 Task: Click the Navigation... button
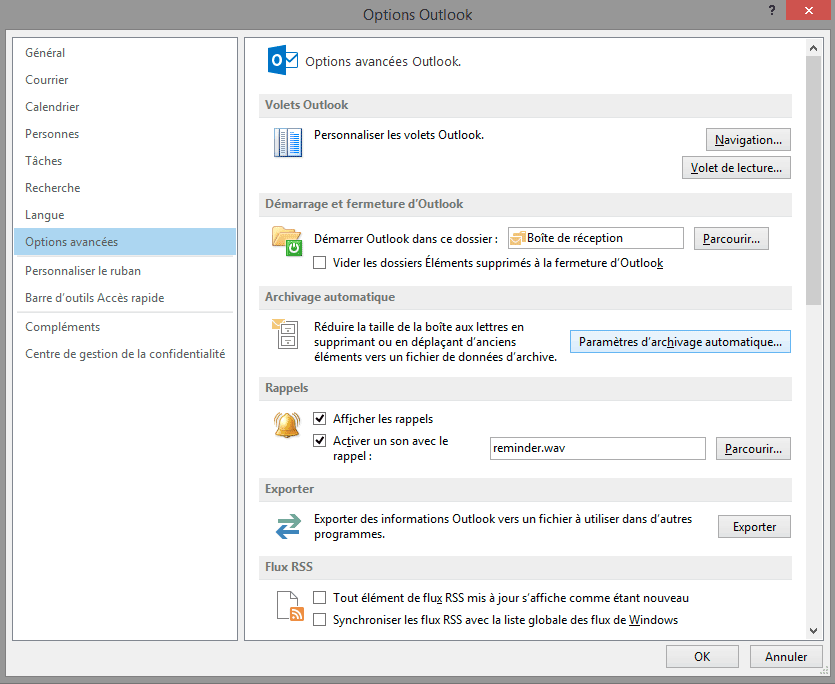click(x=748, y=140)
